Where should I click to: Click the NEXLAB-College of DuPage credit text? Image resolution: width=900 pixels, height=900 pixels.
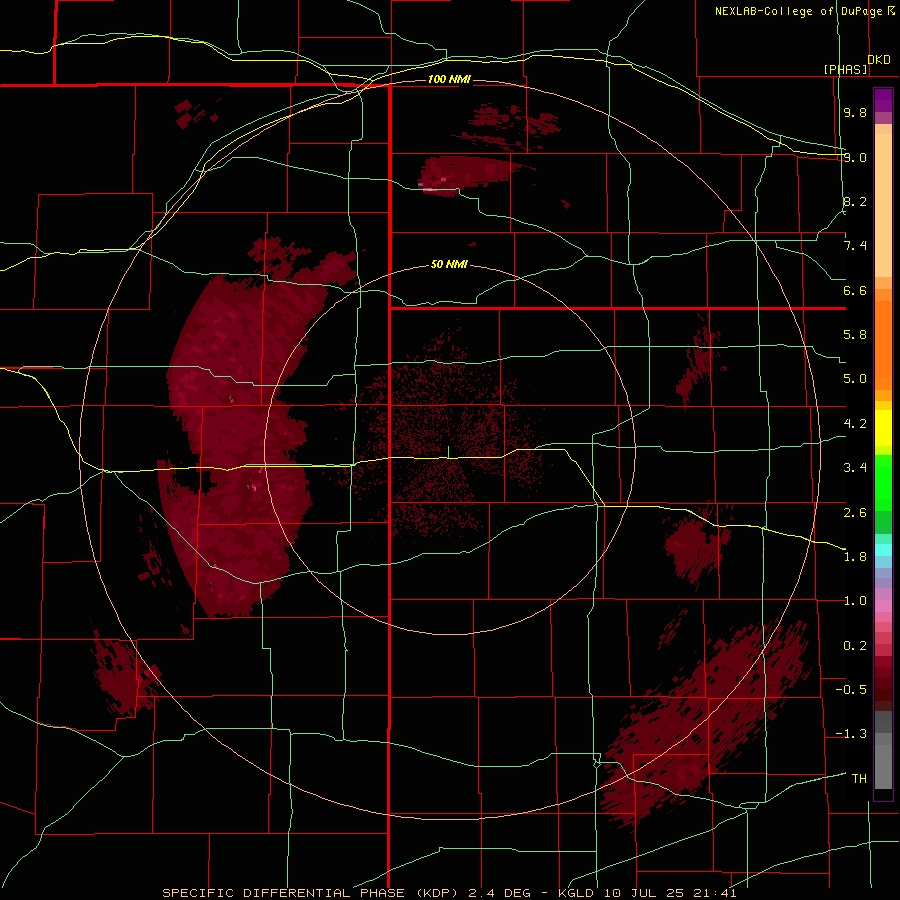point(799,11)
